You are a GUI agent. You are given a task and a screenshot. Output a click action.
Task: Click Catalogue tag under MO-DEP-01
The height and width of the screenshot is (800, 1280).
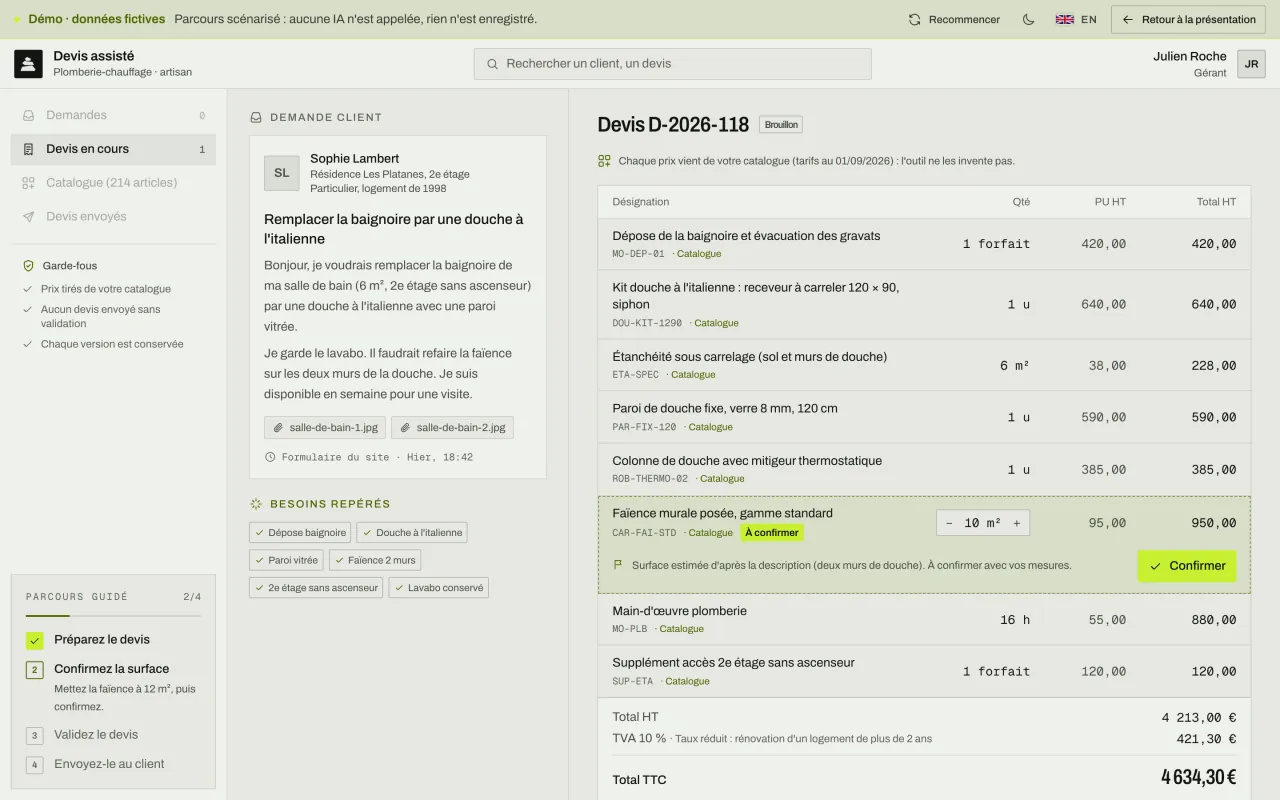[x=698, y=254]
